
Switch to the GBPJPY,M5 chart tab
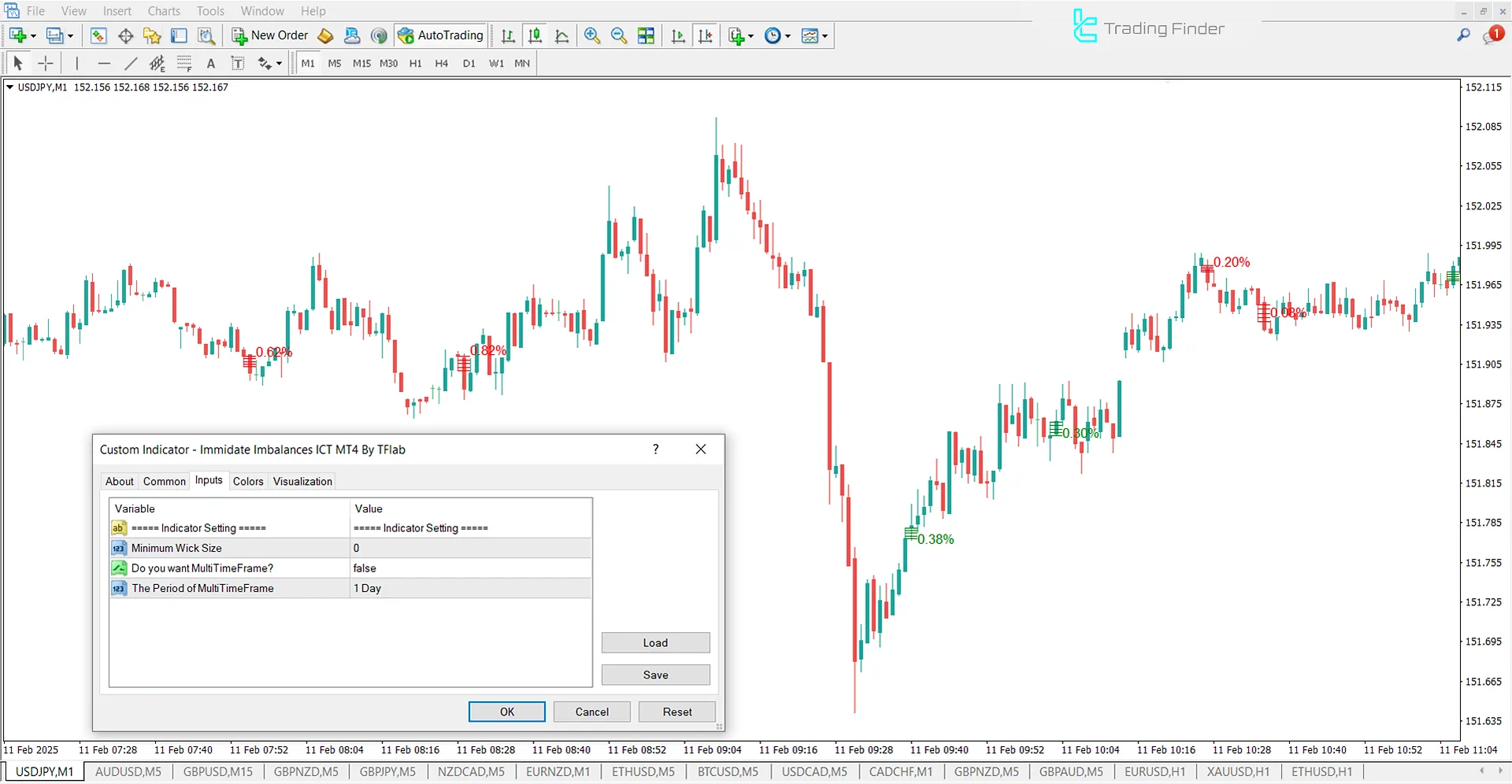pyautogui.click(x=387, y=771)
